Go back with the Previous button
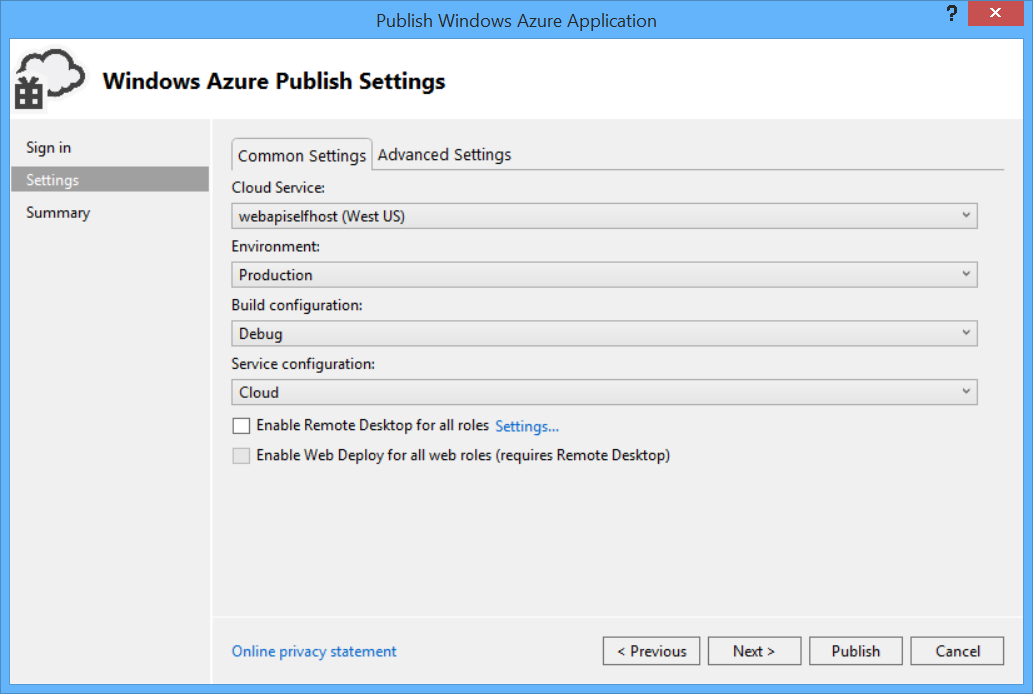This screenshot has width=1033, height=694. [651, 651]
